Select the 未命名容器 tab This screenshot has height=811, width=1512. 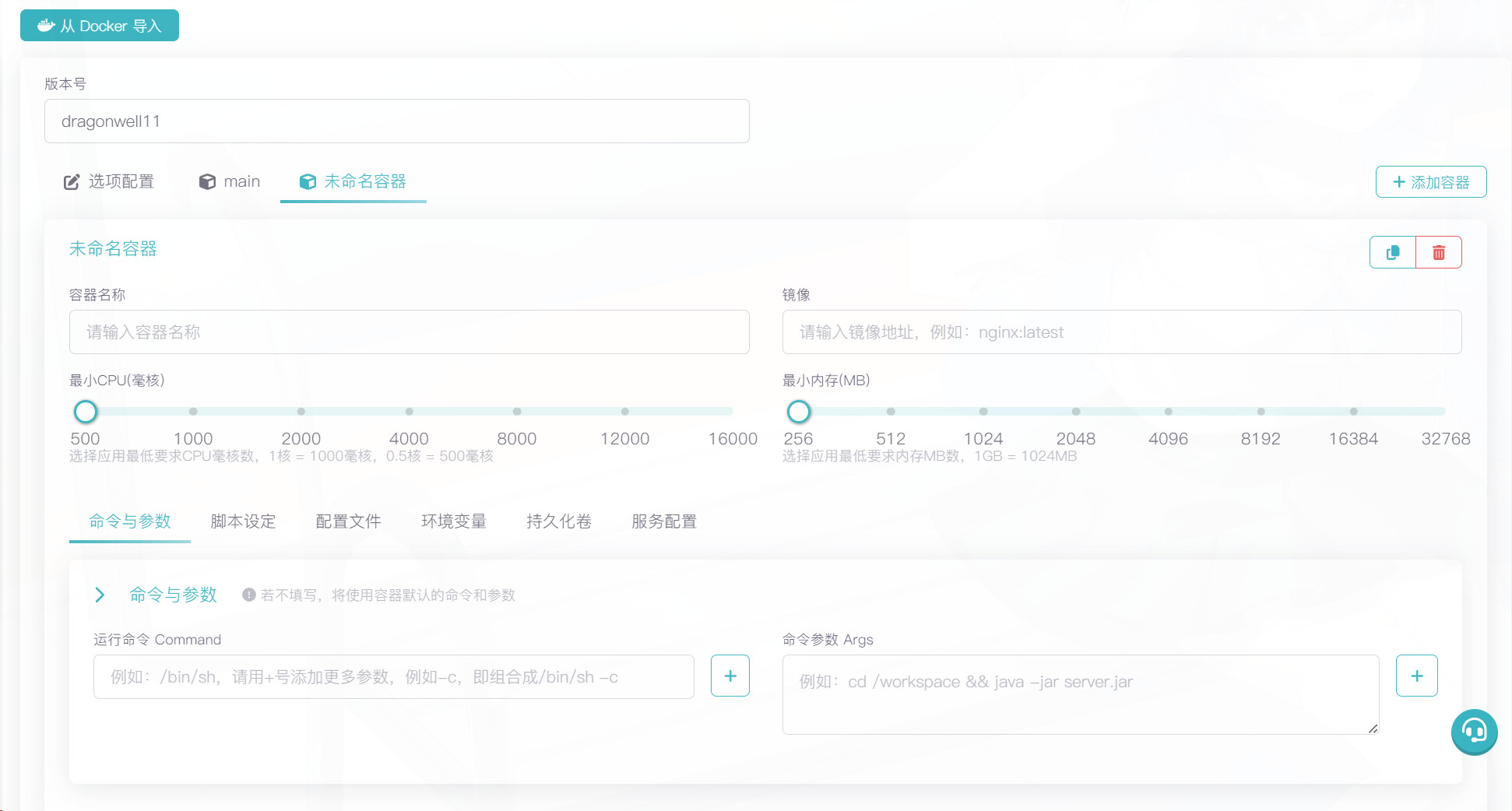(353, 181)
